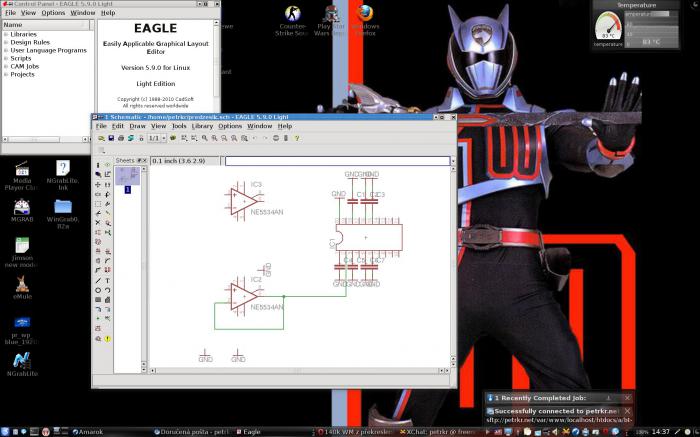Click Control Panel tree horizontal scrollbar
This screenshot has width=700, height=437.
coord(45,140)
